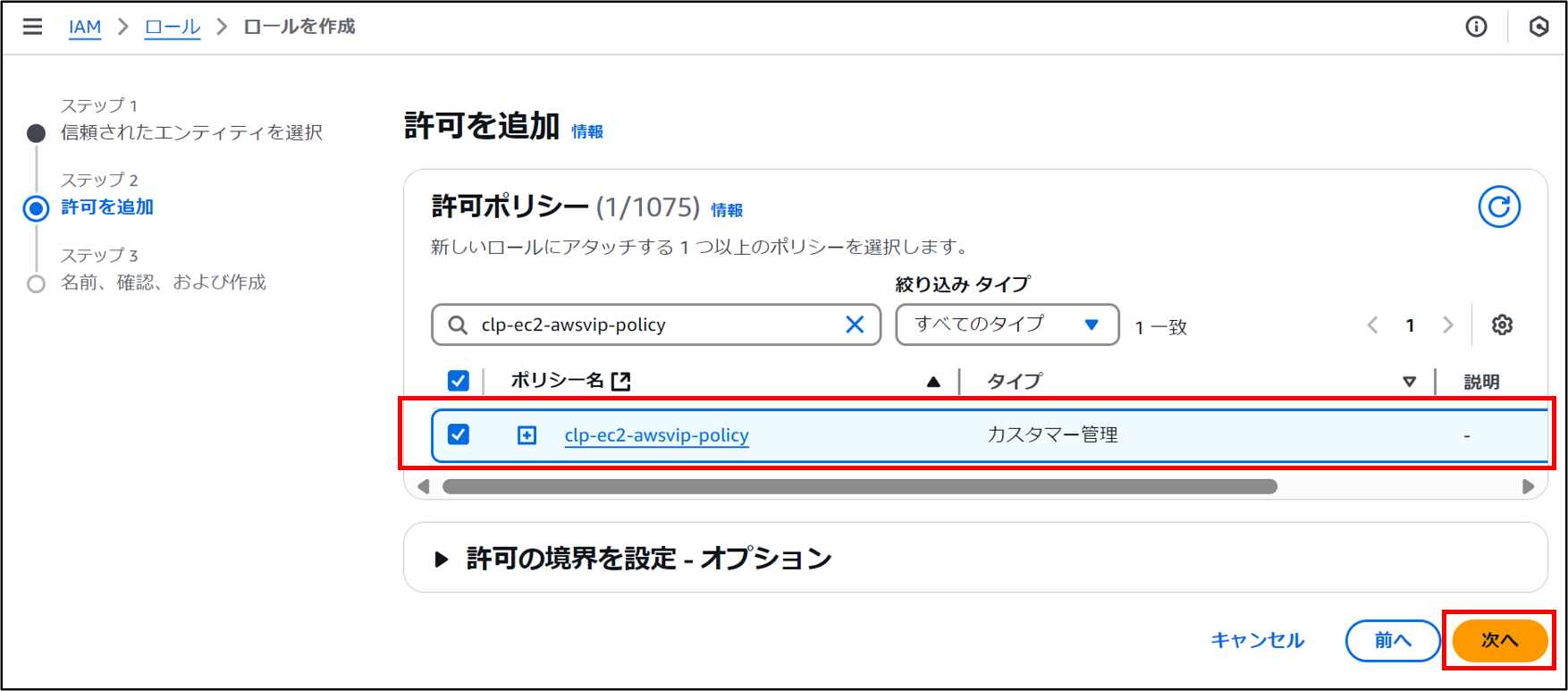Uncheck the clp-ec2-awsvip-policy row checkbox
Image resolution: width=1568 pixels, height=691 pixels.
[x=459, y=435]
